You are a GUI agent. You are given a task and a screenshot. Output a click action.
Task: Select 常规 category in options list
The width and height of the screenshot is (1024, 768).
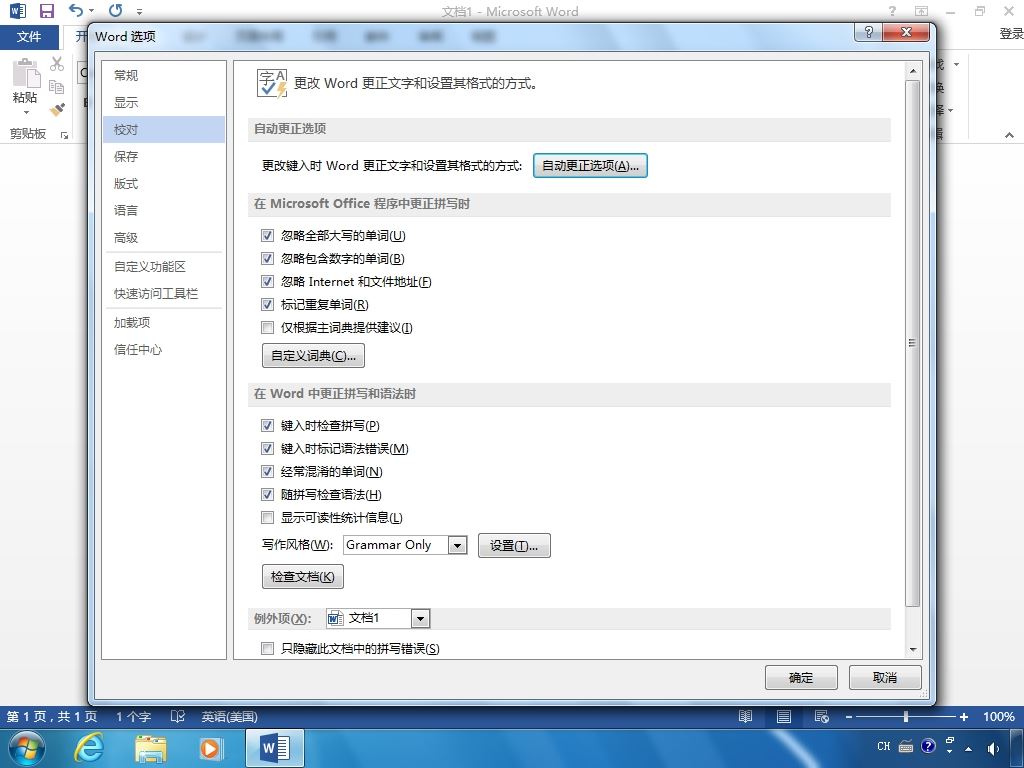[x=163, y=75]
